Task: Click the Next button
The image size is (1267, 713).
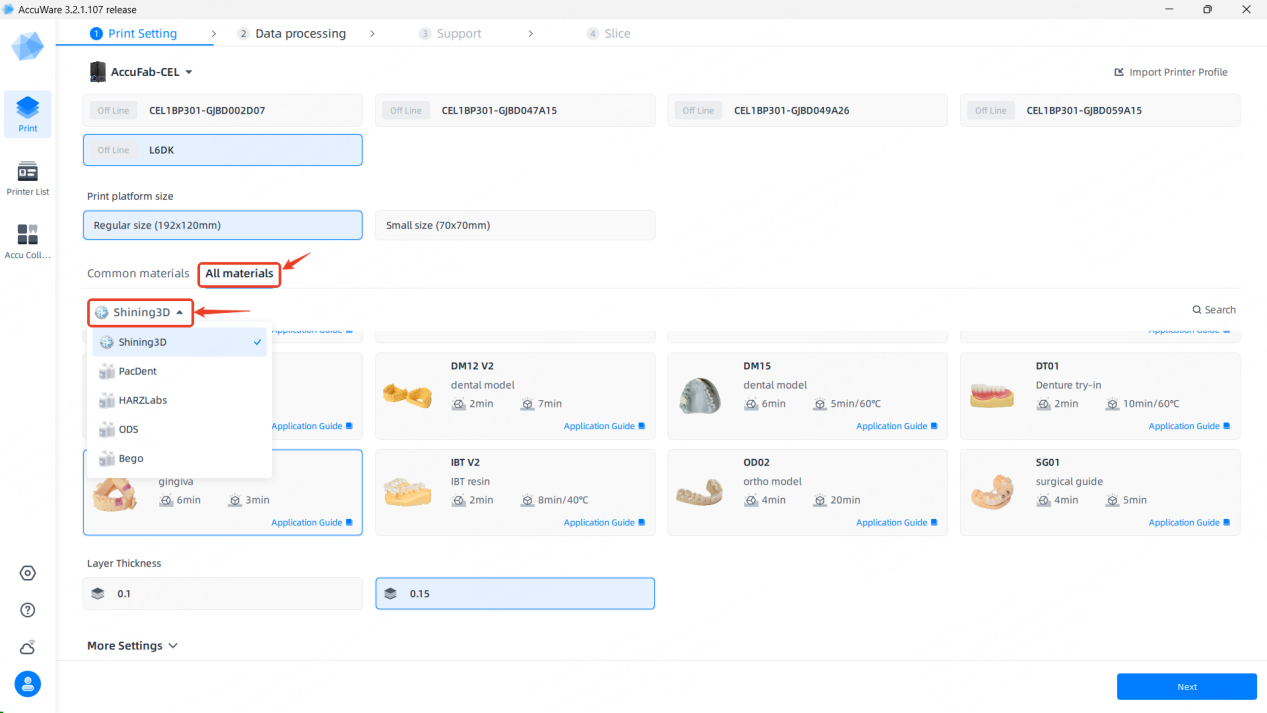Action: (1187, 687)
